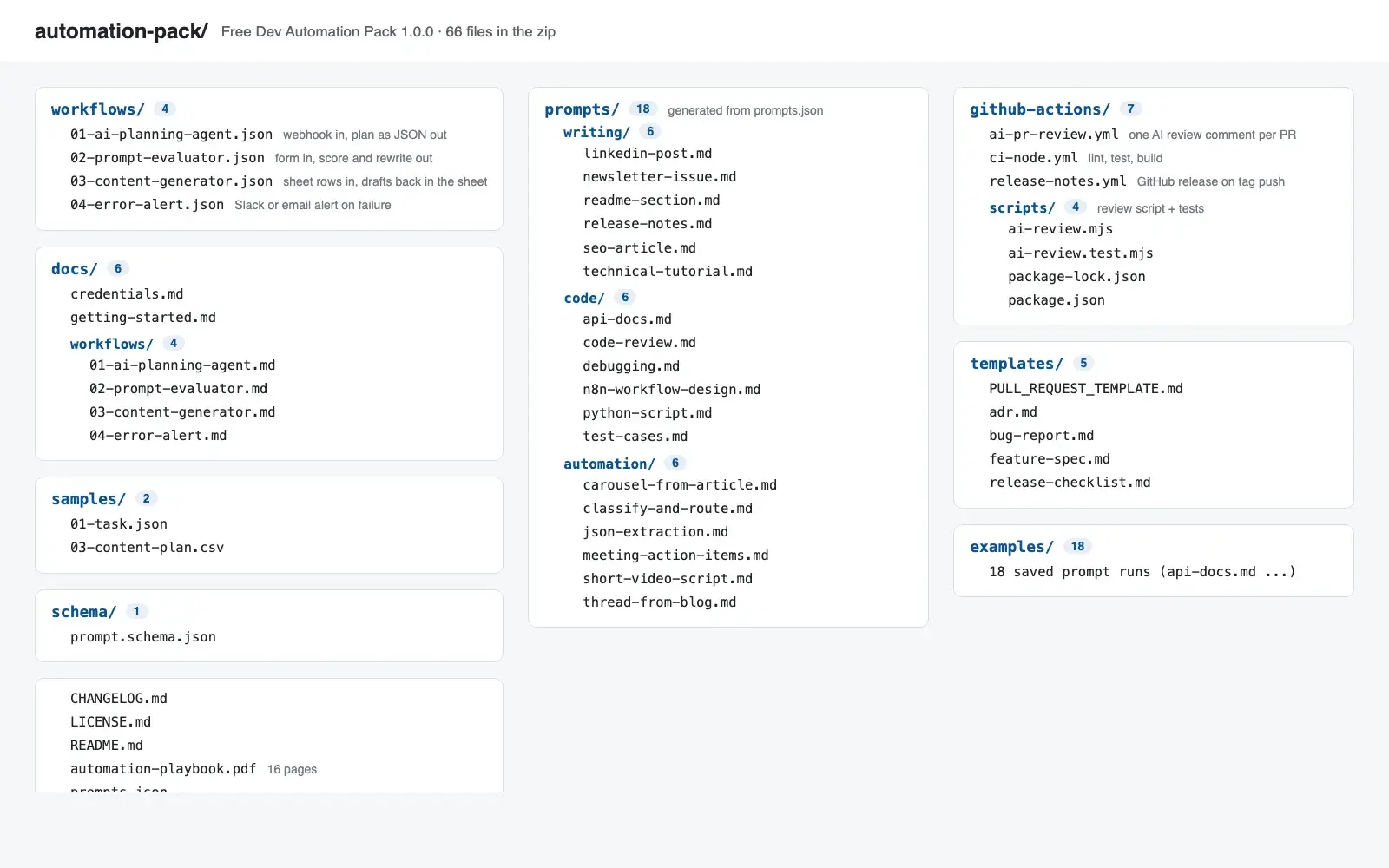Select json-extraction.md prompt
Screen dimensions: 1389x868
(x=655, y=532)
